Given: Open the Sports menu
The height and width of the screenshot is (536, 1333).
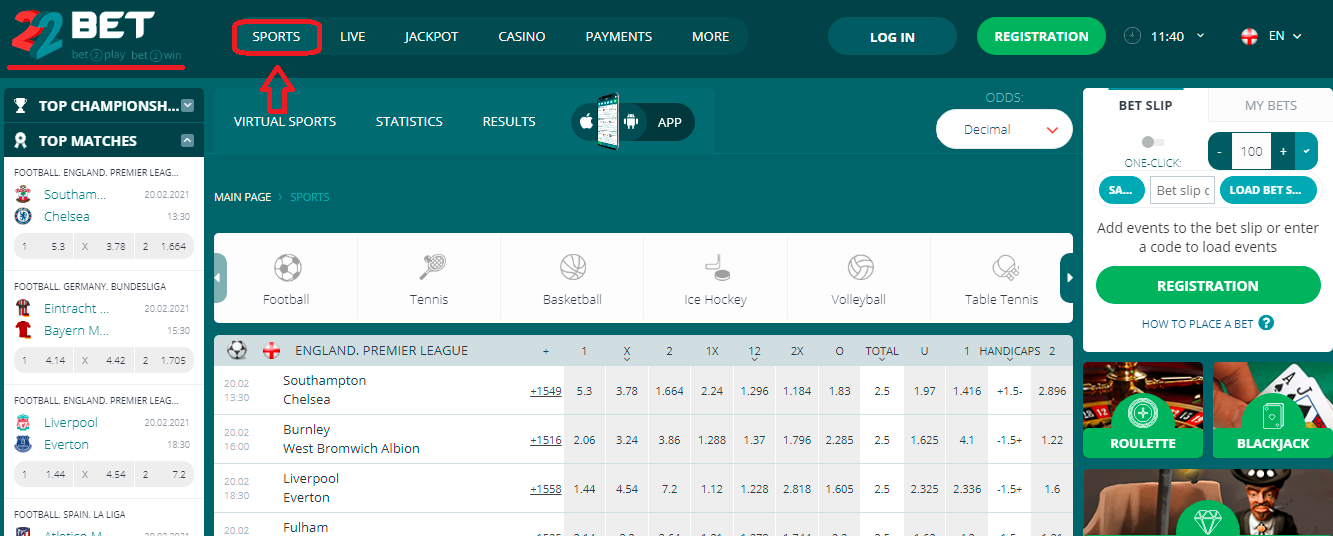Looking at the screenshot, I should tap(276, 36).
